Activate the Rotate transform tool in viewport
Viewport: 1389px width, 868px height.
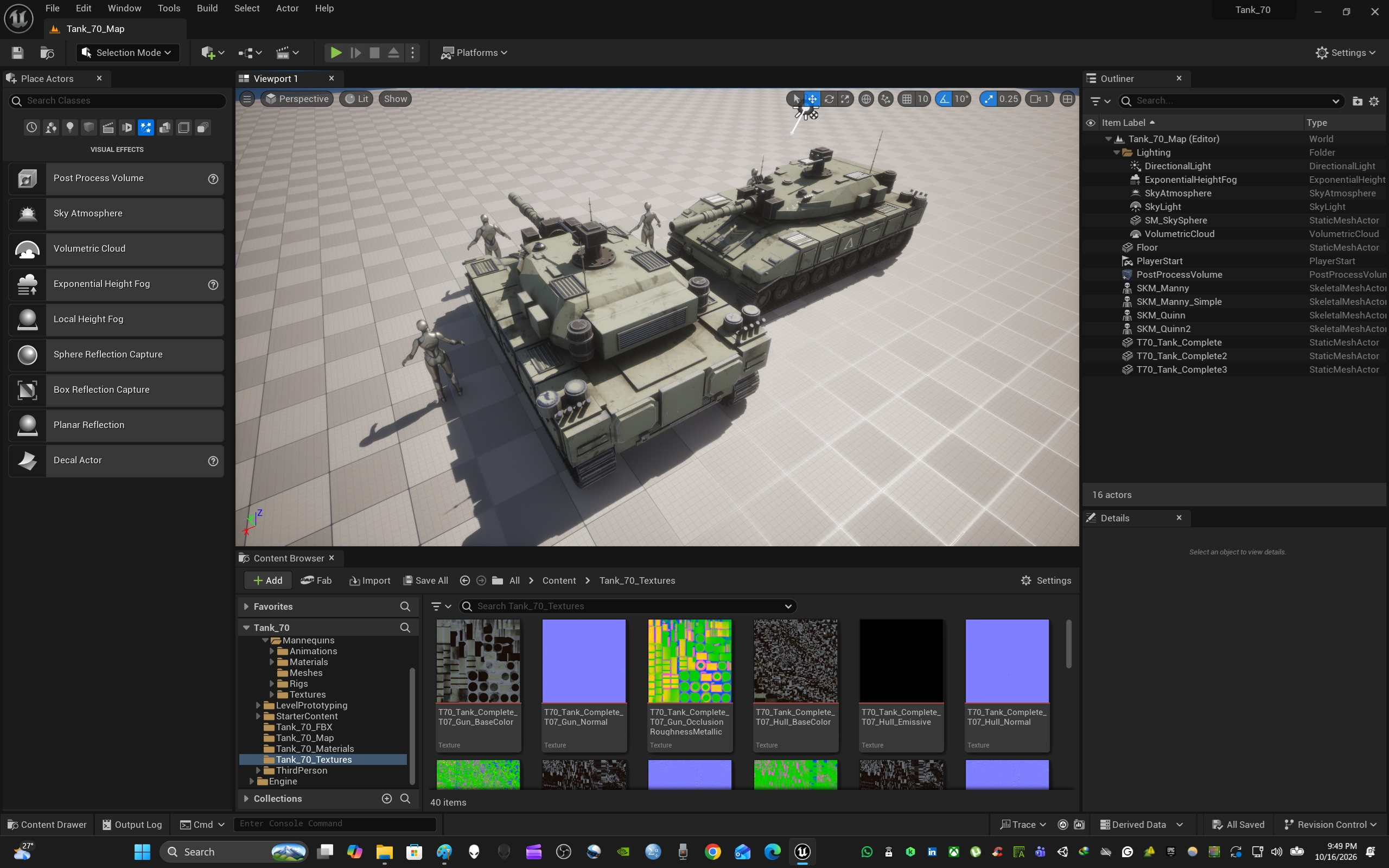pos(829,99)
